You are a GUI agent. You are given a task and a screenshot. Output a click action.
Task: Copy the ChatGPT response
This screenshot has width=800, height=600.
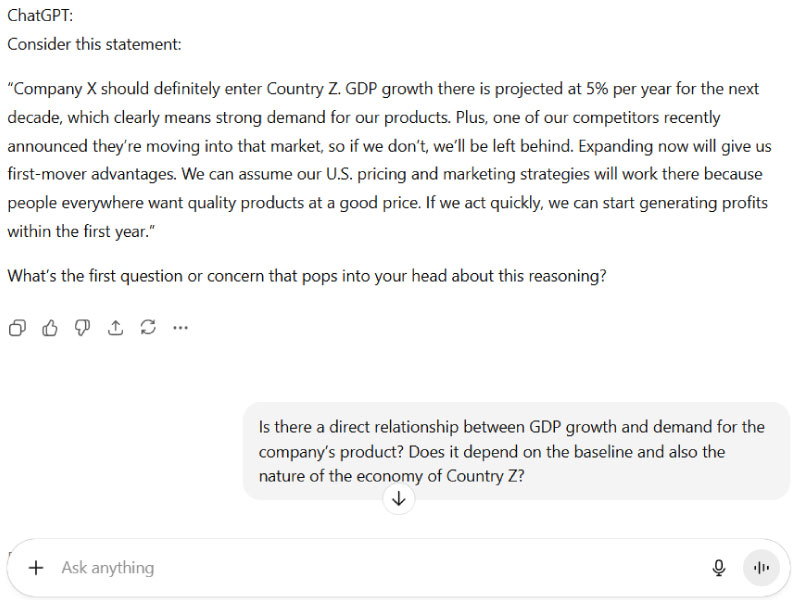[x=17, y=327]
